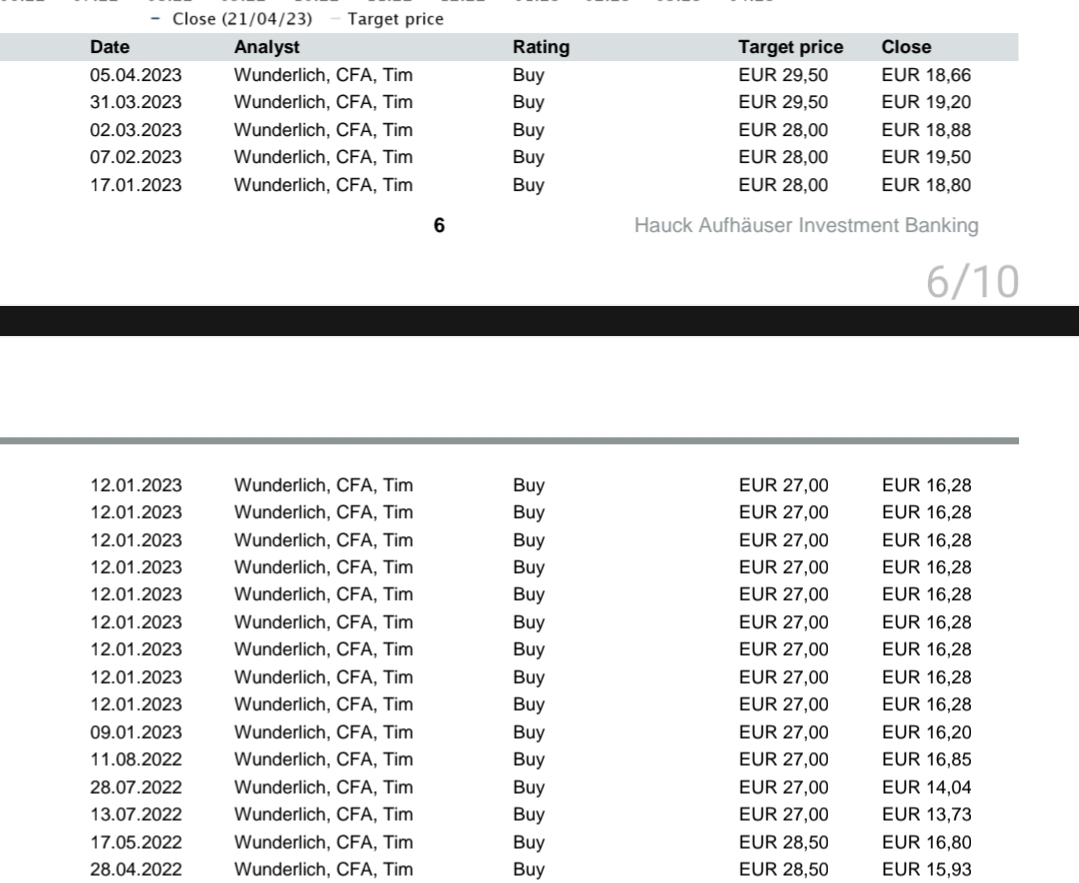The image size is (1079, 883).
Task: Click the Buy rating in 28.07.2022 row
Action: point(528,788)
